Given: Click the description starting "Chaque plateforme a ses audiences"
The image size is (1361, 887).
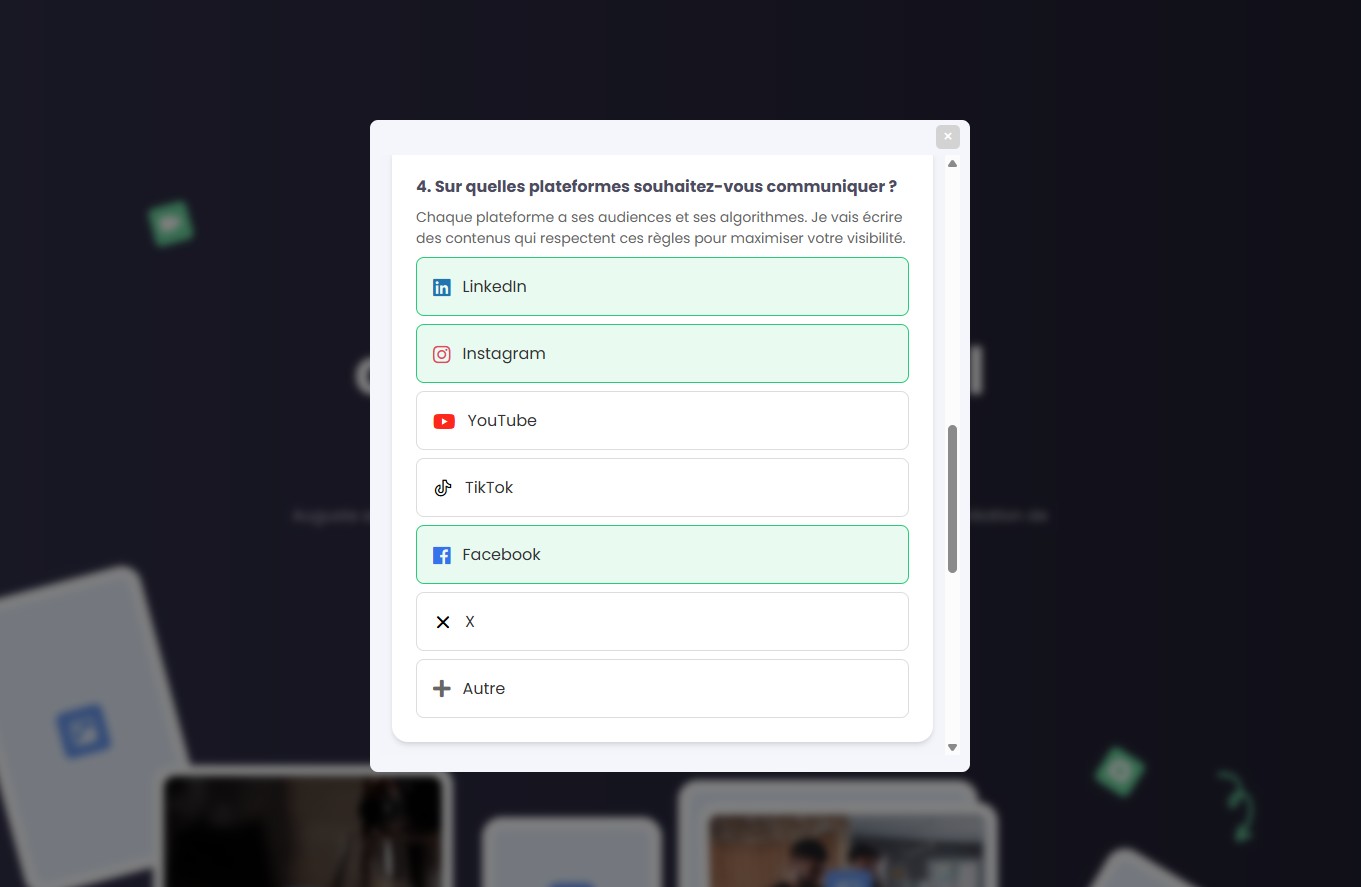Looking at the screenshot, I should (661, 228).
